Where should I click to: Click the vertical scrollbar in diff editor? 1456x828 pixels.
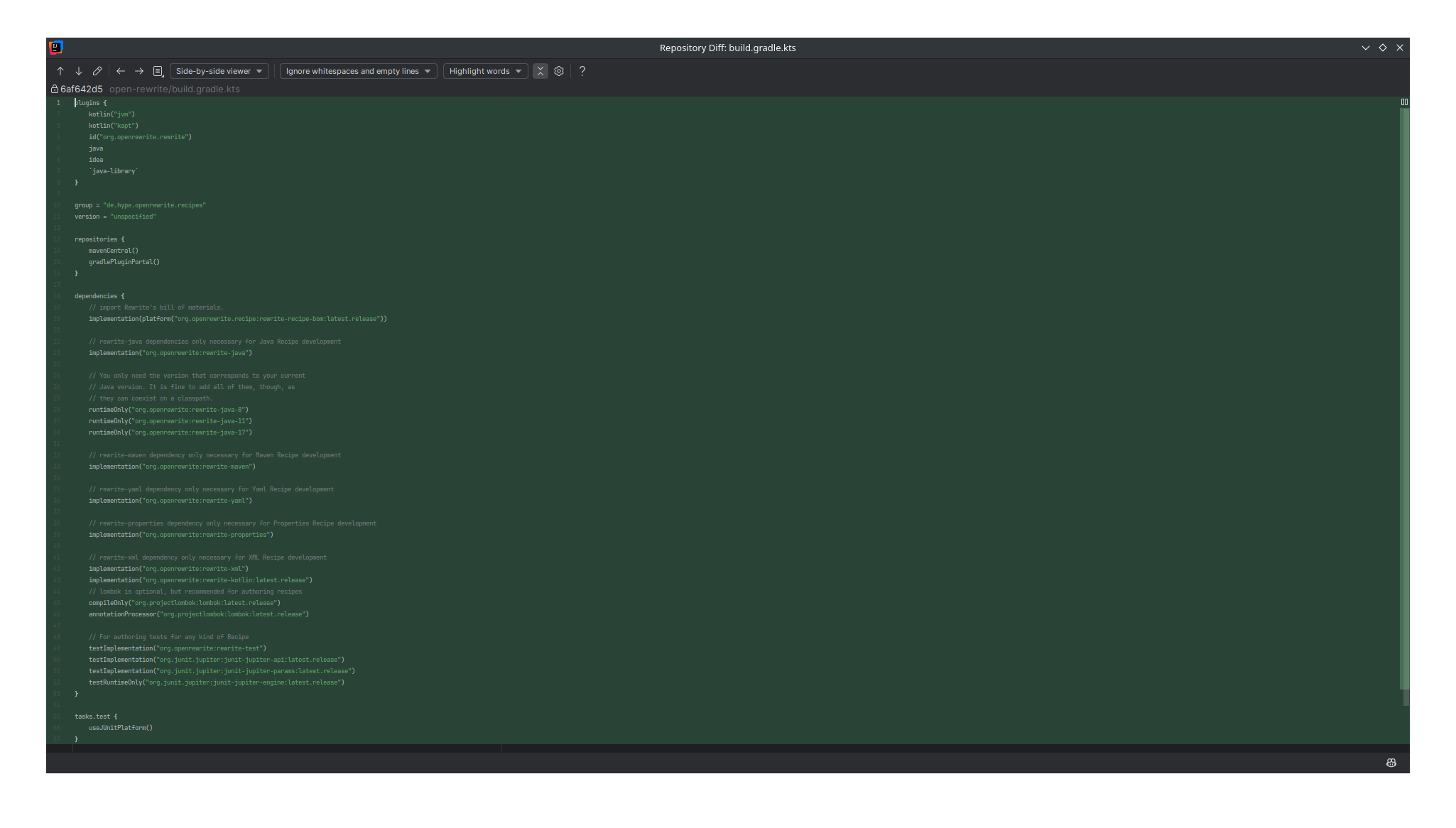coord(1405,398)
